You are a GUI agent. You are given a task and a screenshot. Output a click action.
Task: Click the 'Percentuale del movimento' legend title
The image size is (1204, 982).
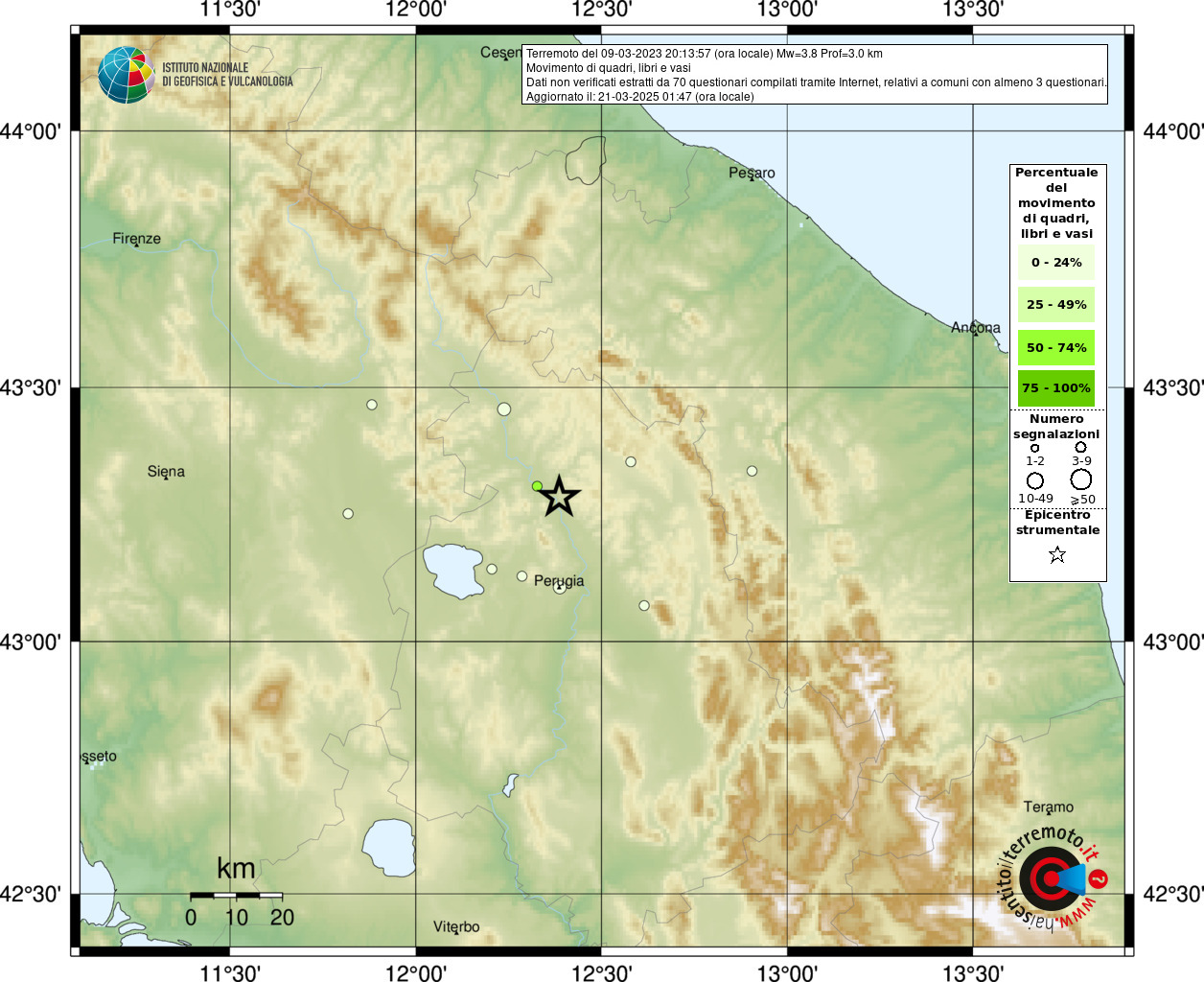1056,203
